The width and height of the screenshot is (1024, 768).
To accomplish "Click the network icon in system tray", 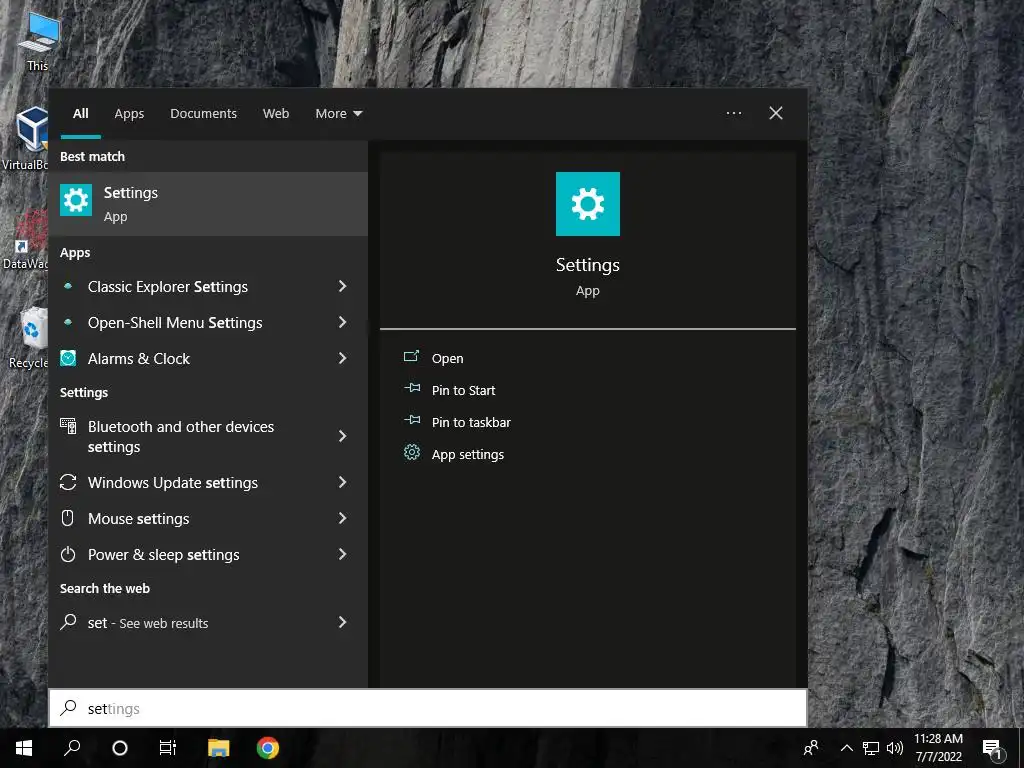I will pos(871,748).
